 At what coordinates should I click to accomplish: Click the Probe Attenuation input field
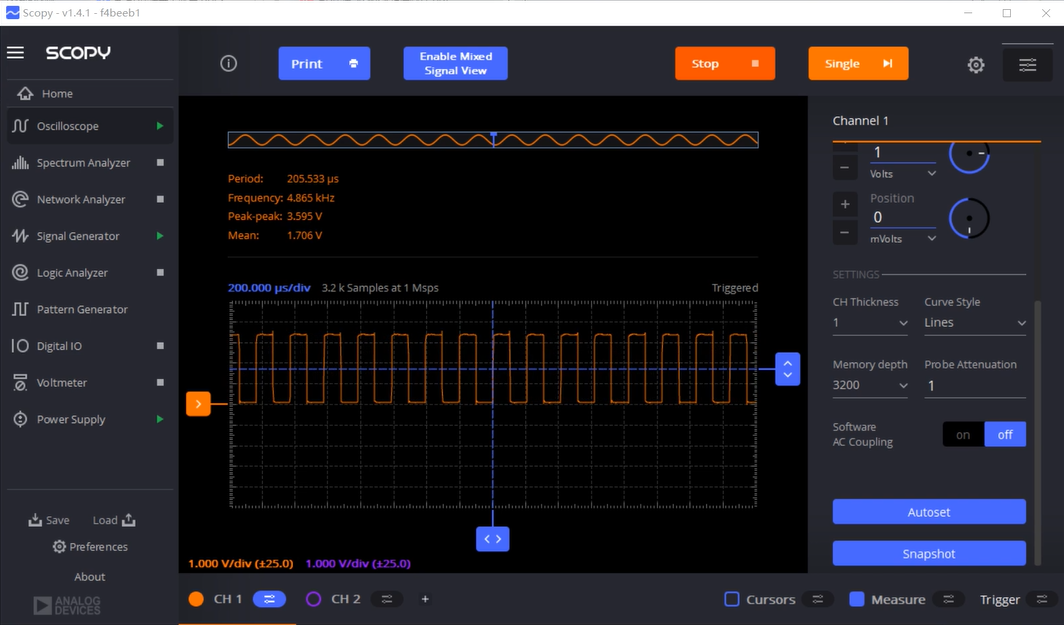click(x=975, y=385)
